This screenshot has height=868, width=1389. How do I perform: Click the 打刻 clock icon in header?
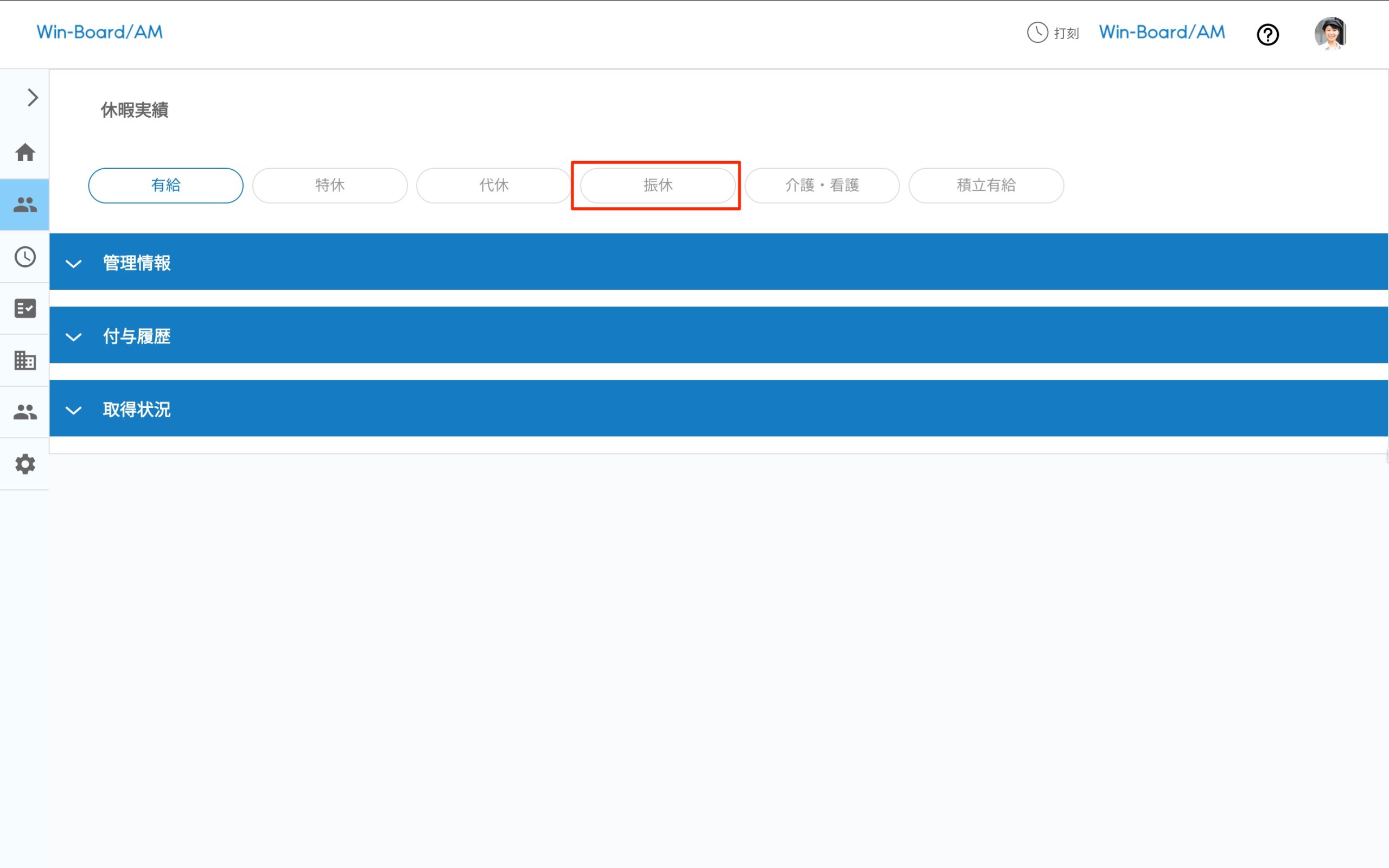click(1037, 33)
